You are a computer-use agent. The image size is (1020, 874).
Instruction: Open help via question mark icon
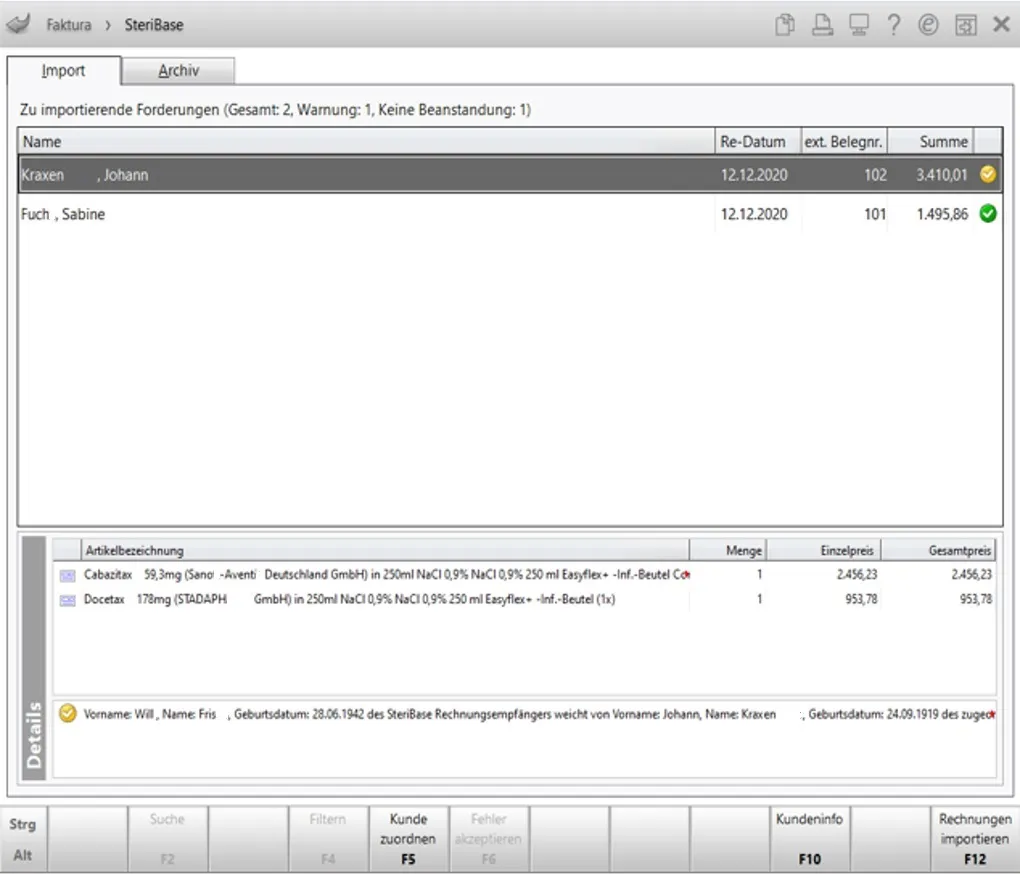894,25
